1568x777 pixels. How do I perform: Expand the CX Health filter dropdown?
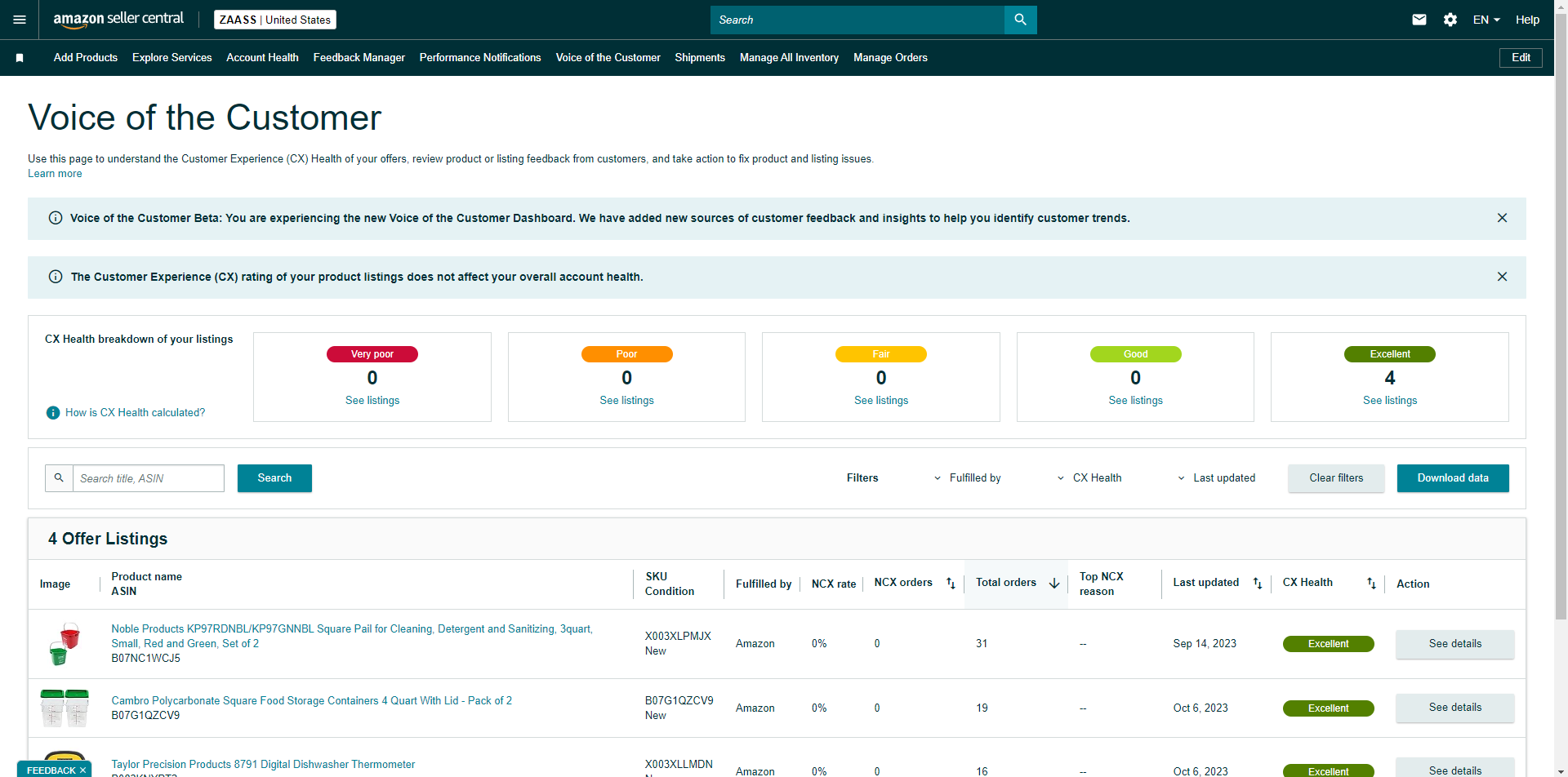(x=1089, y=478)
